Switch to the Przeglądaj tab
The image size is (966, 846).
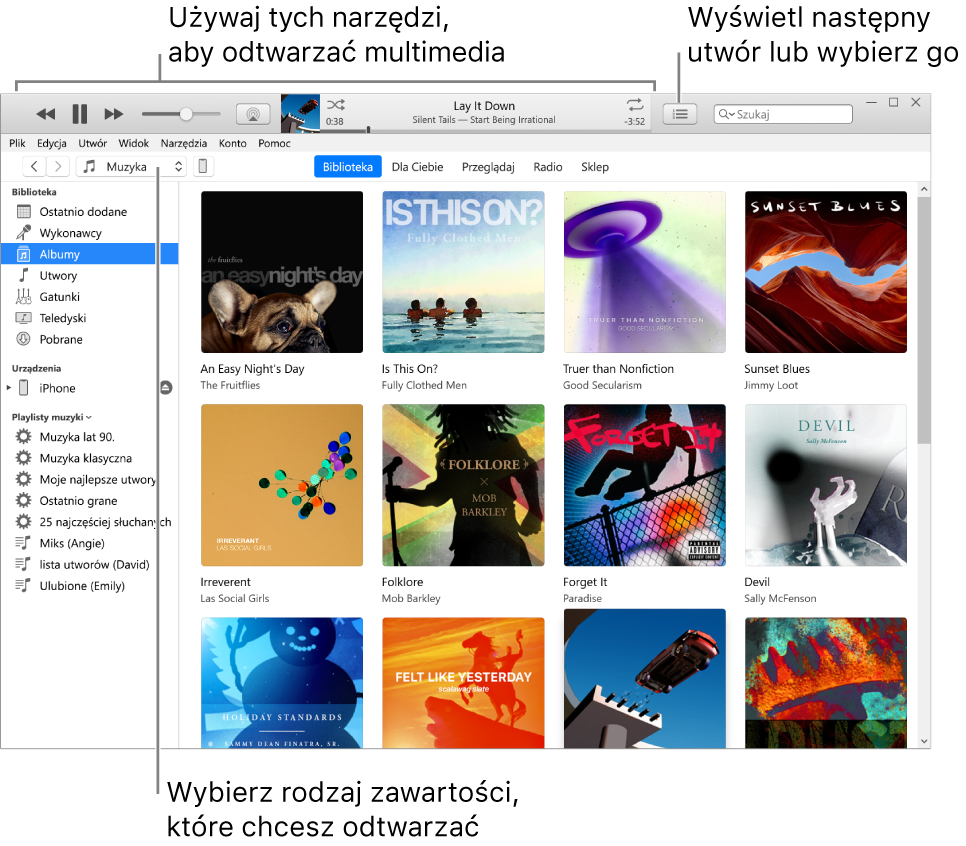(488, 167)
